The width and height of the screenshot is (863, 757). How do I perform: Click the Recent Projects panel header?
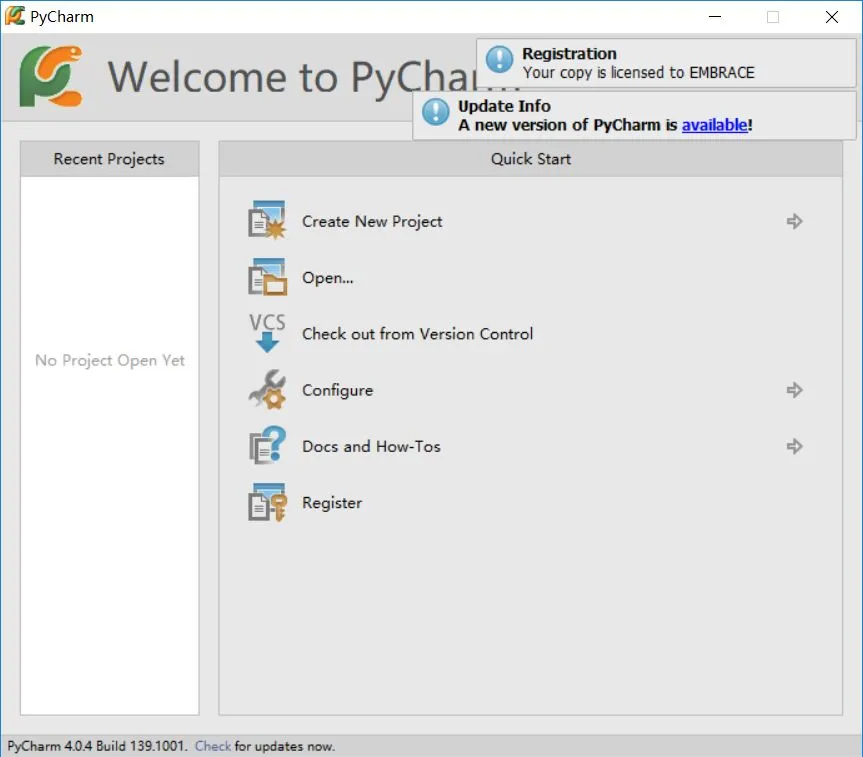point(110,159)
